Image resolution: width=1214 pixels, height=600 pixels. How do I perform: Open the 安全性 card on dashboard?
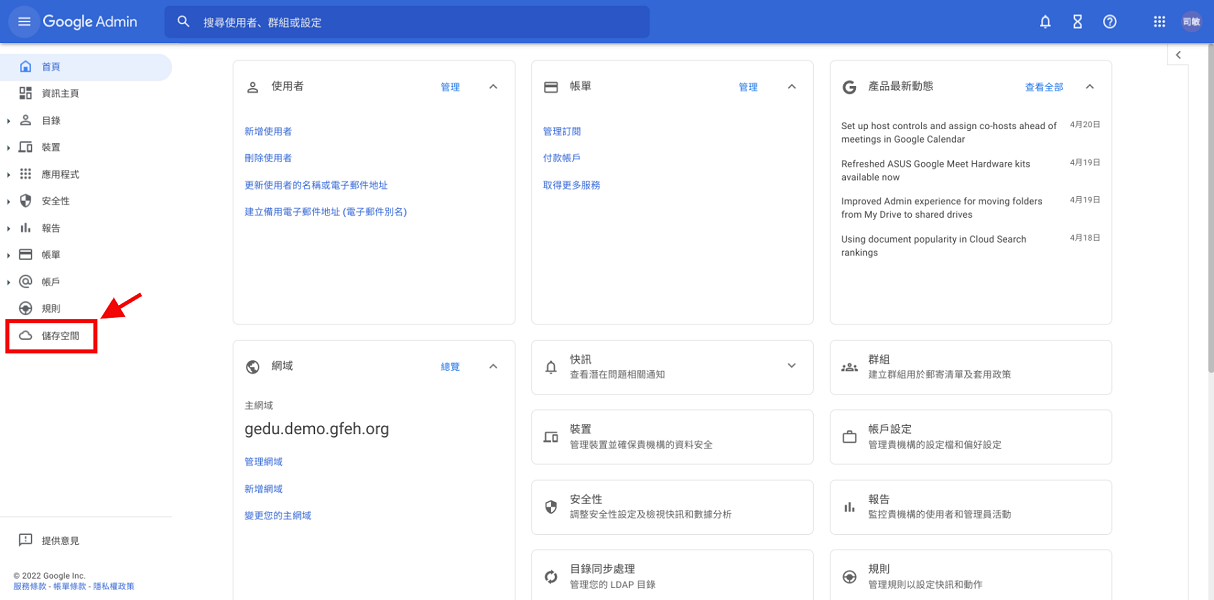[672, 507]
